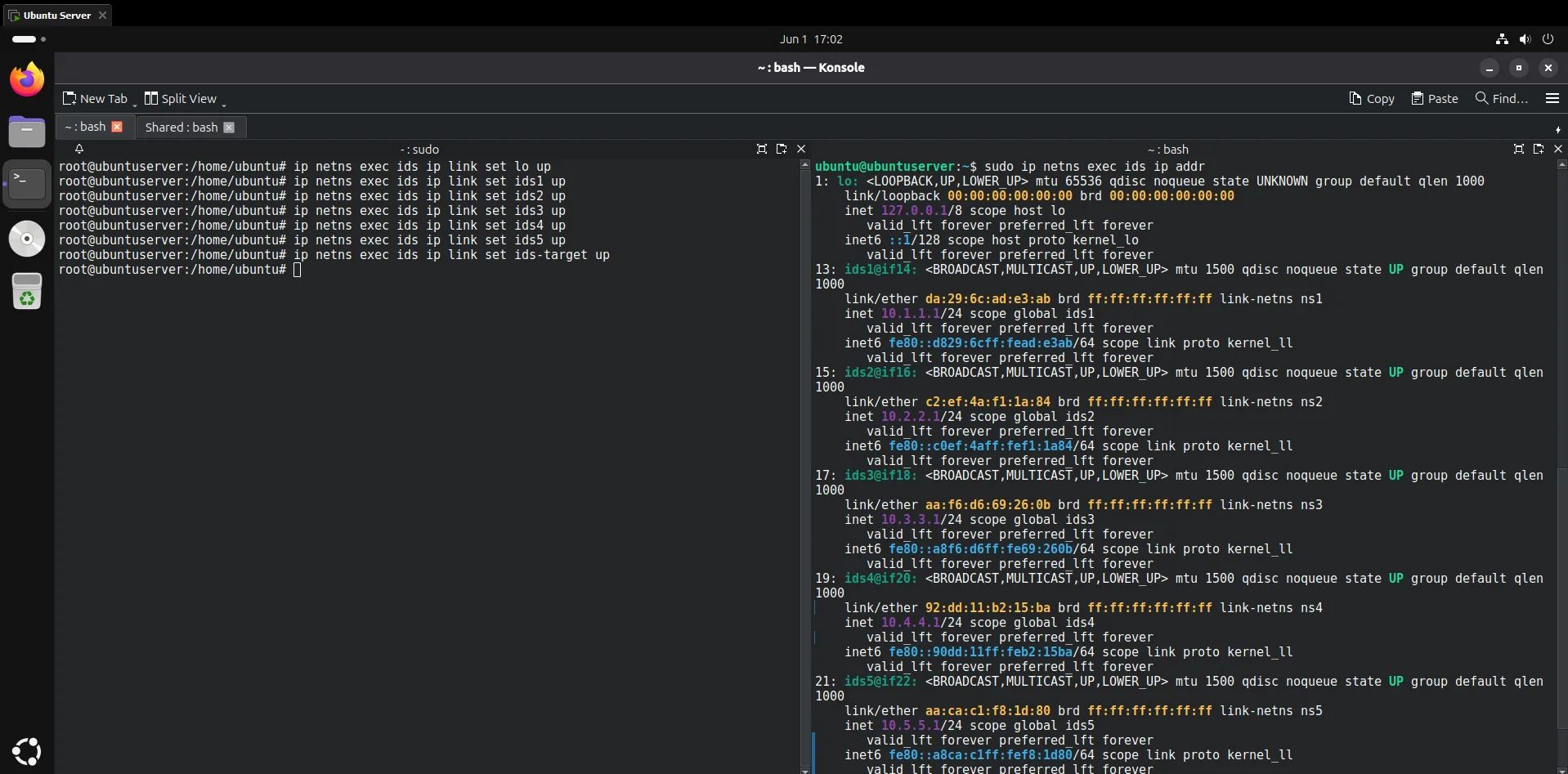Open the disc media icon in dock

(27, 239)
